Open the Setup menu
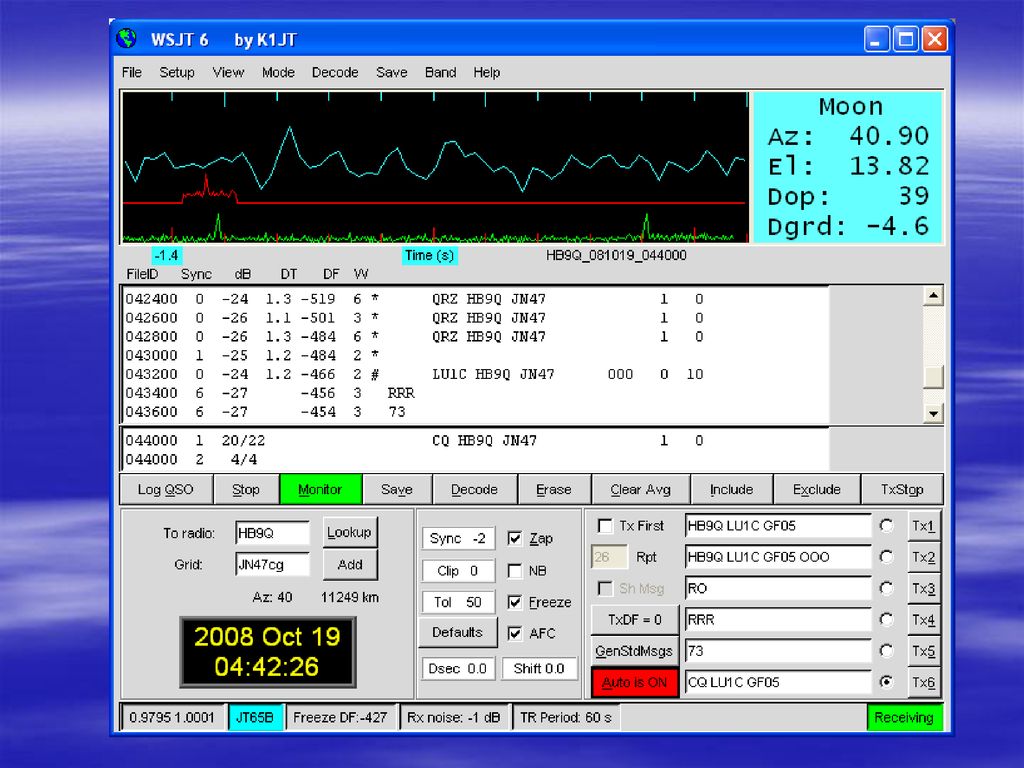The height and width of the screenshot is (768, 1024). click(x=177, y=72)
